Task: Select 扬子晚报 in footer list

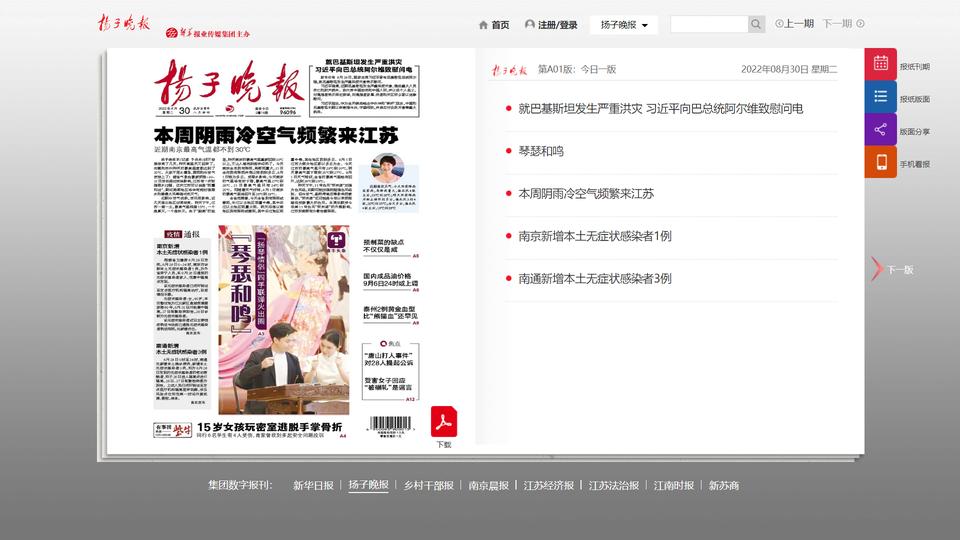Action: [369, 485]
